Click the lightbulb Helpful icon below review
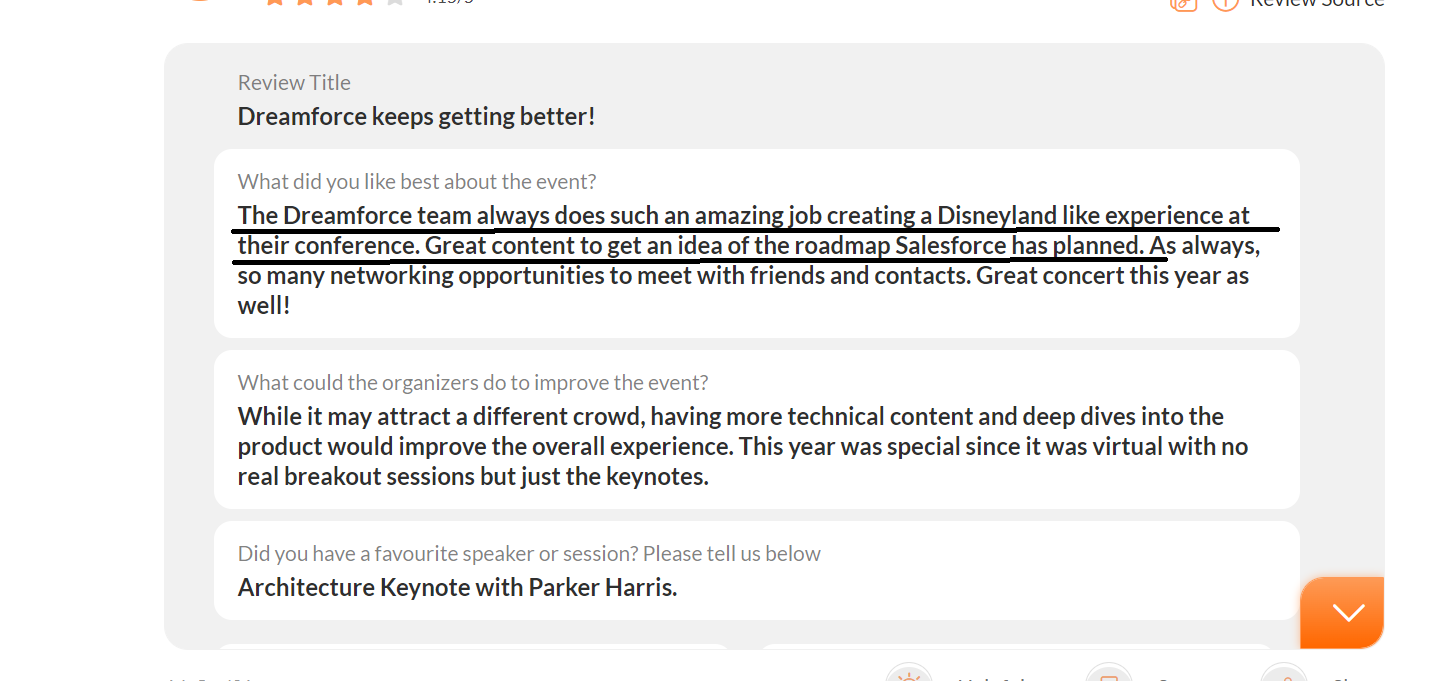This screenshot has height=681, width=1434. tap(909, 674)
